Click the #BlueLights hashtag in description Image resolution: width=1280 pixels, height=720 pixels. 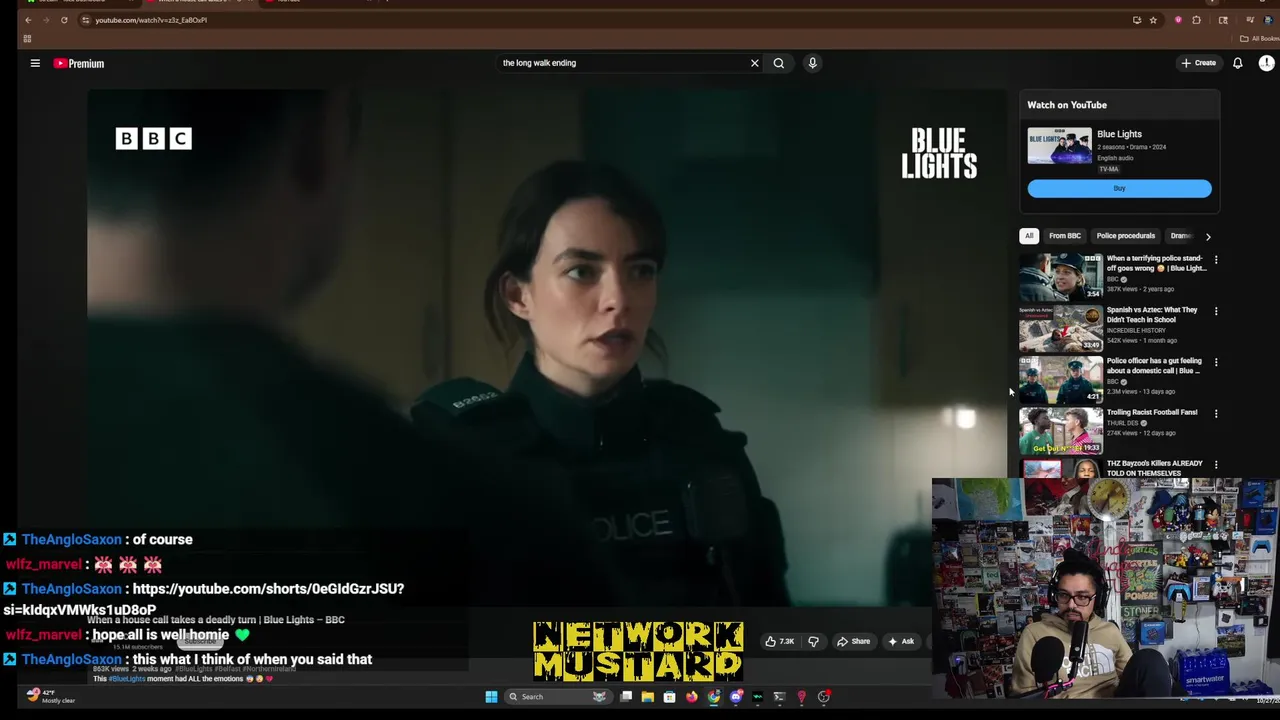click(126, 679)
